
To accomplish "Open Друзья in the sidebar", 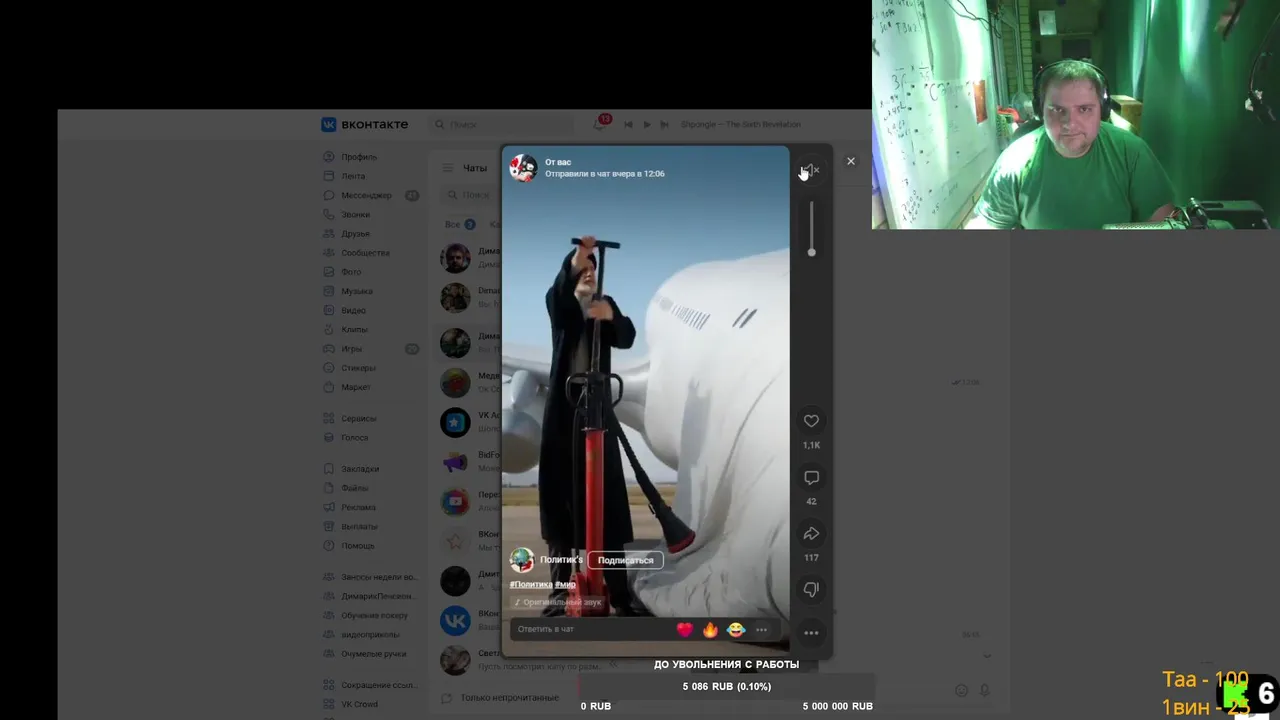I will tap(355, 233).
